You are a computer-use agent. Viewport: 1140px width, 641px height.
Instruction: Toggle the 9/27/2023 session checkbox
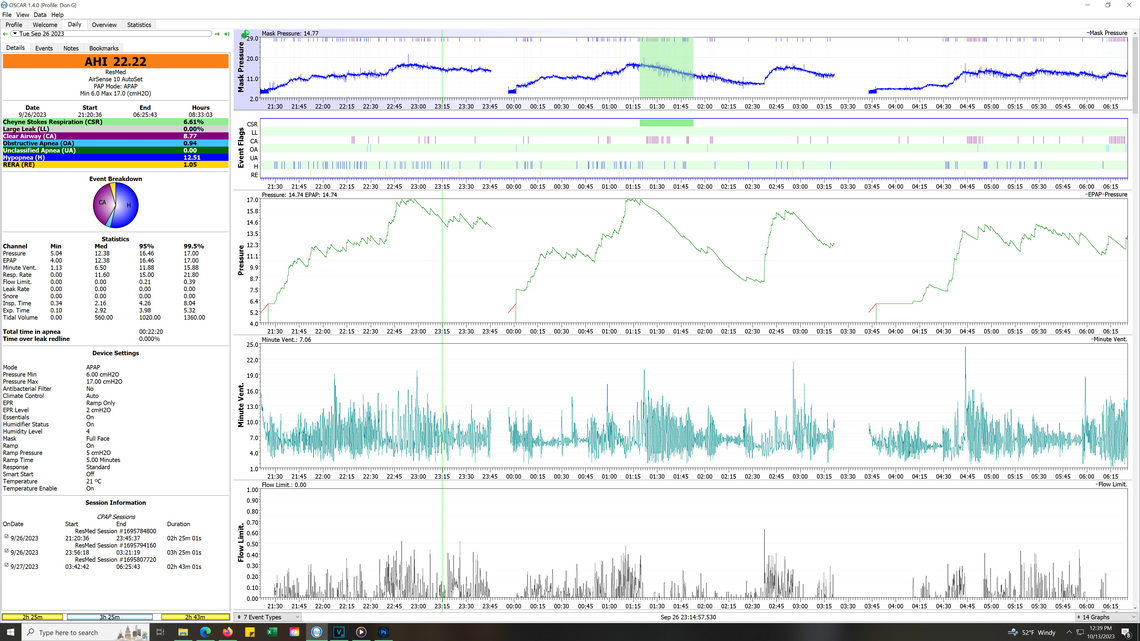pos(7,565)
